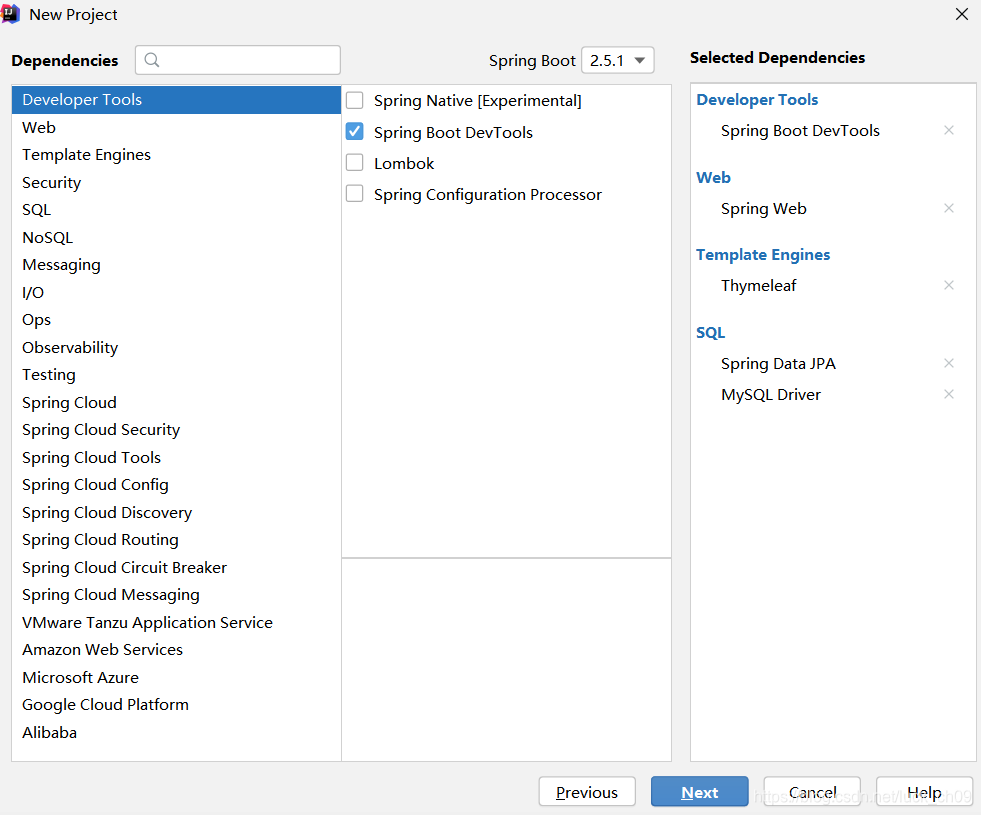The image size is (981, 815).
Task: Tick Spring Configuration Processor checkbox
Action: click(x=355, y=194)
